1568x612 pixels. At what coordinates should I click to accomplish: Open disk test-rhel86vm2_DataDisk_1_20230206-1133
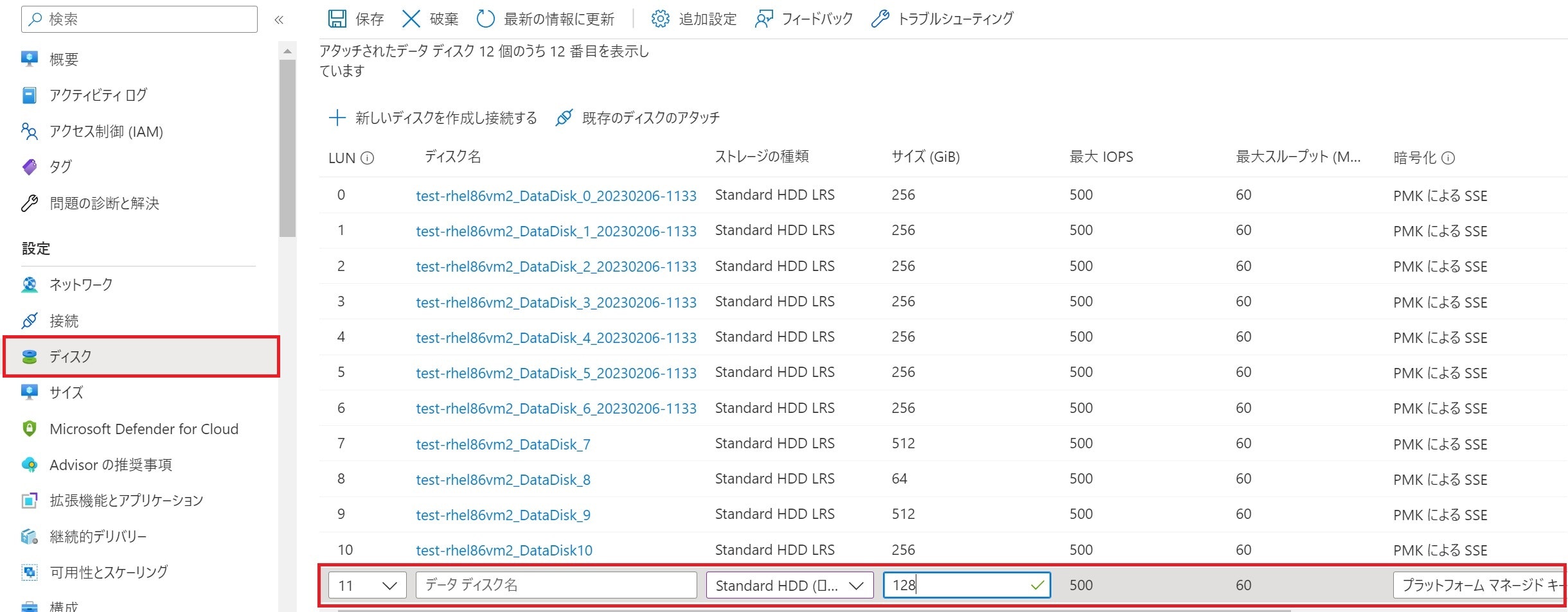(556, 231)
